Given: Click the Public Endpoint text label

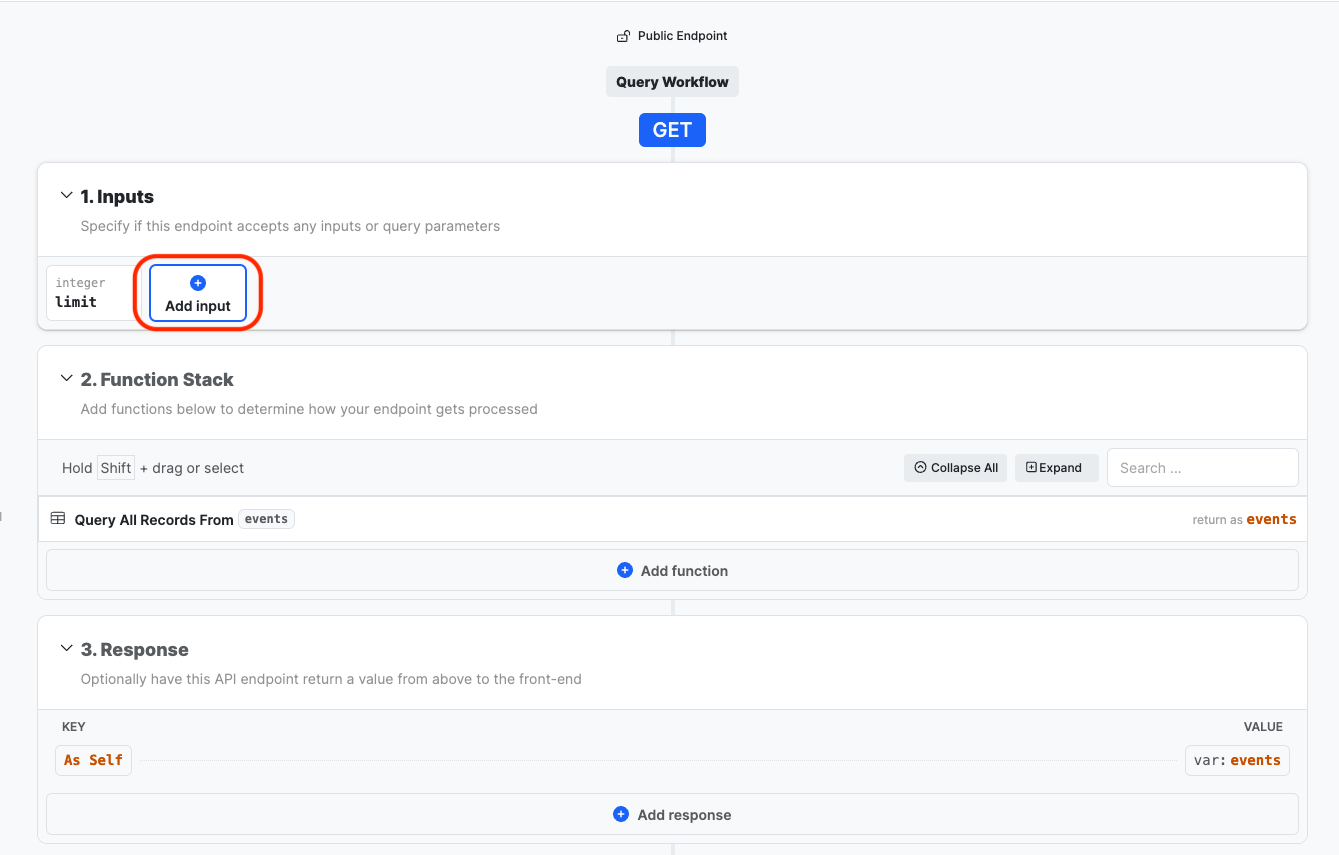Looking at the screenshot, I should [682, 36].
